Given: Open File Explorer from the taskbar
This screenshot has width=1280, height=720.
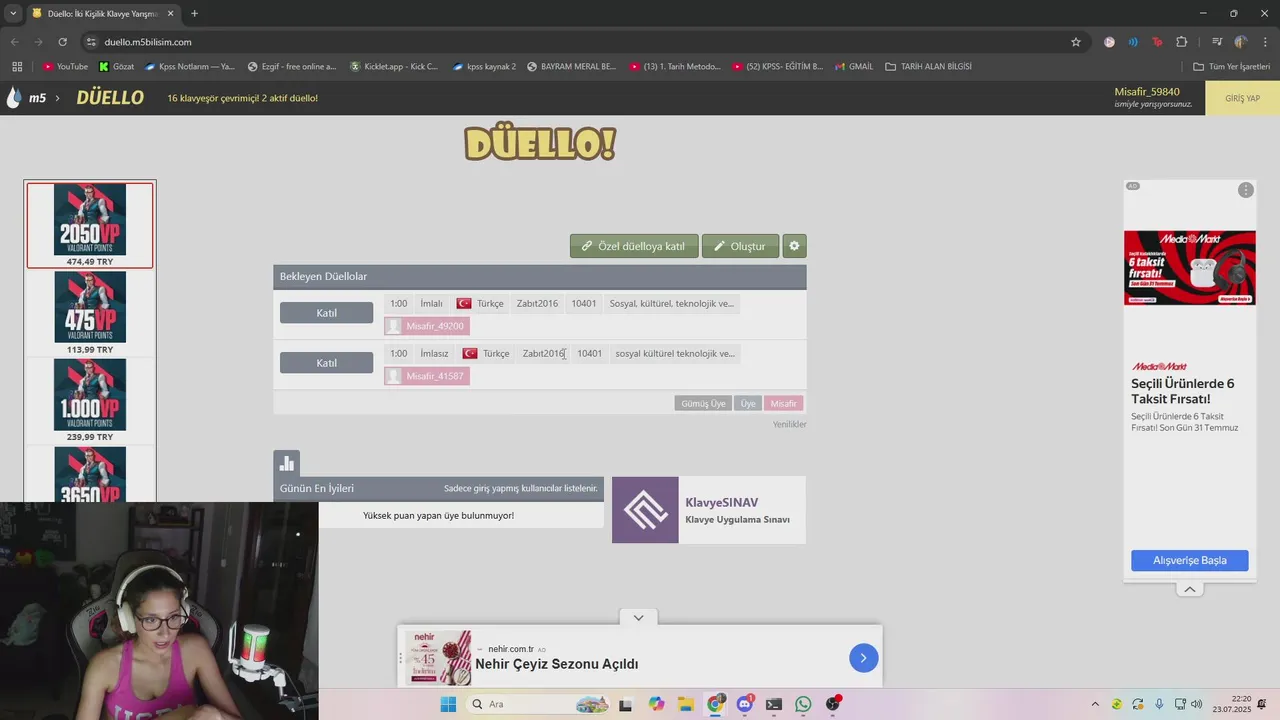Looking at the screenshot, I should (x=685, y=704).
